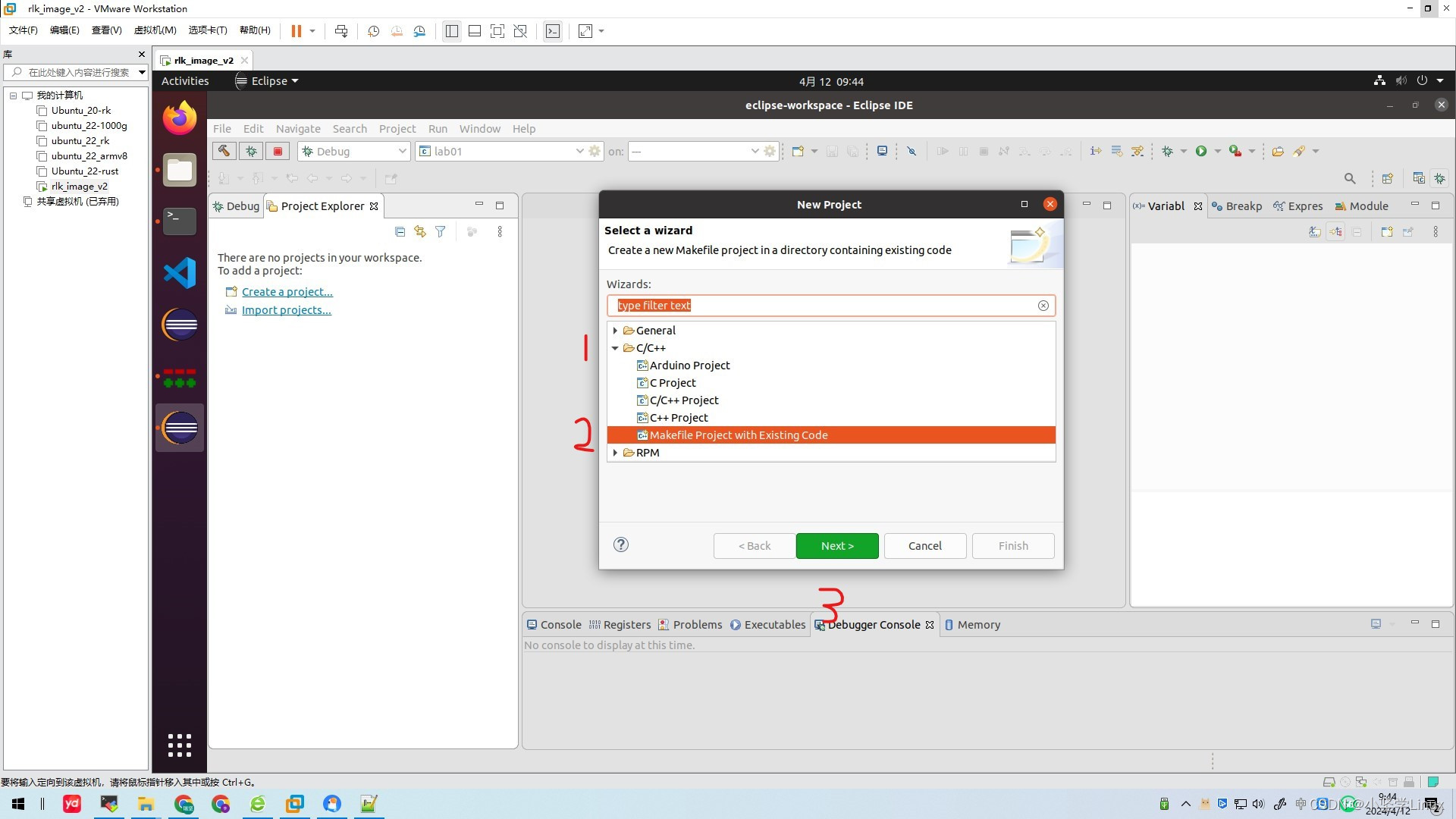1456x819 pixels.
Task: Click the Build hammer icon in launch bar
Action: click(224, 151)
